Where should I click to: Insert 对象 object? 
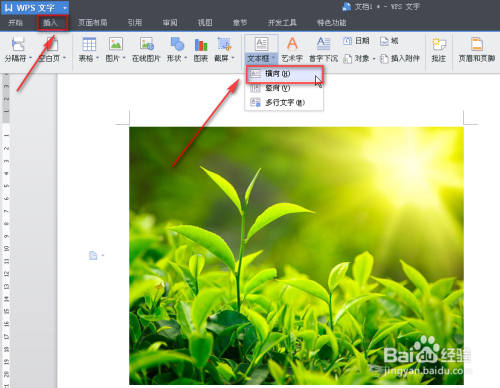tap(356, 59)
